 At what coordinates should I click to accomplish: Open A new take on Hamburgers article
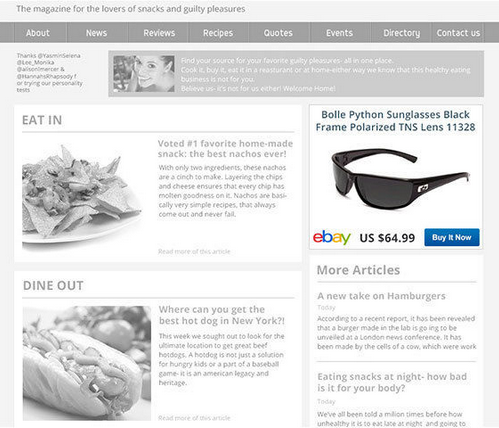tap(381, 296)
